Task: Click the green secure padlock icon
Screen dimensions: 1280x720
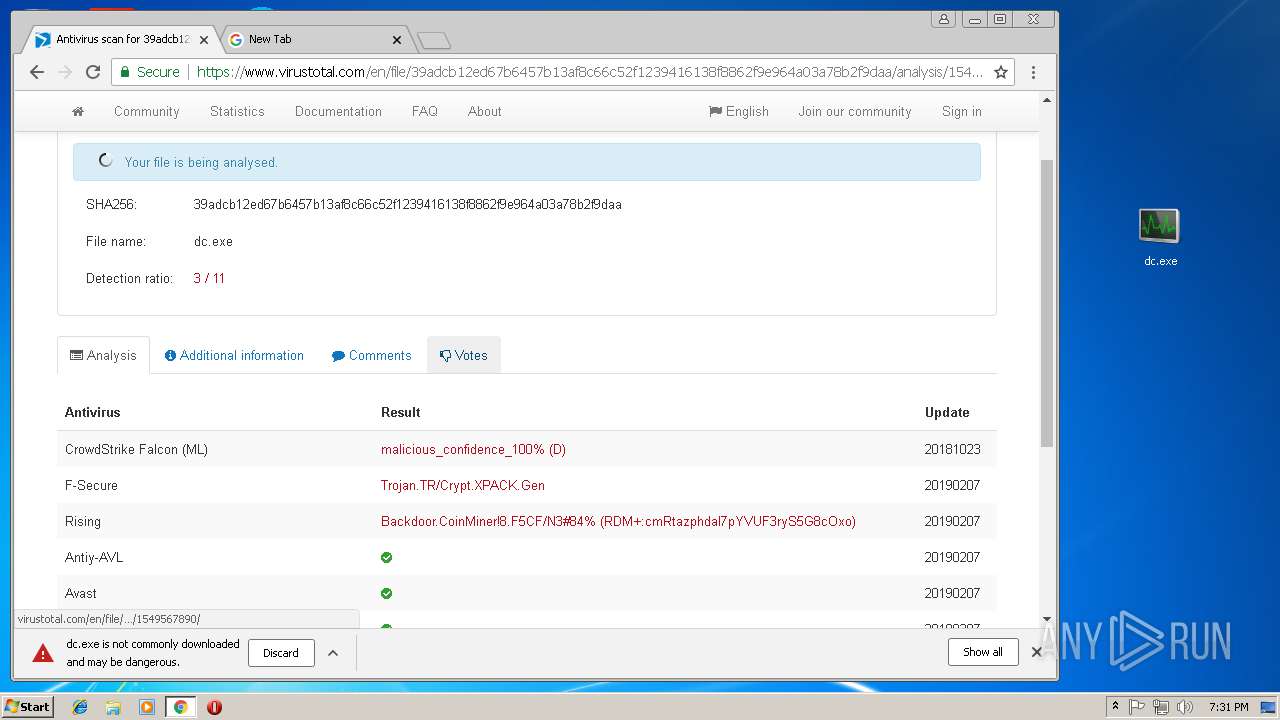Action: tap(125, 72)
